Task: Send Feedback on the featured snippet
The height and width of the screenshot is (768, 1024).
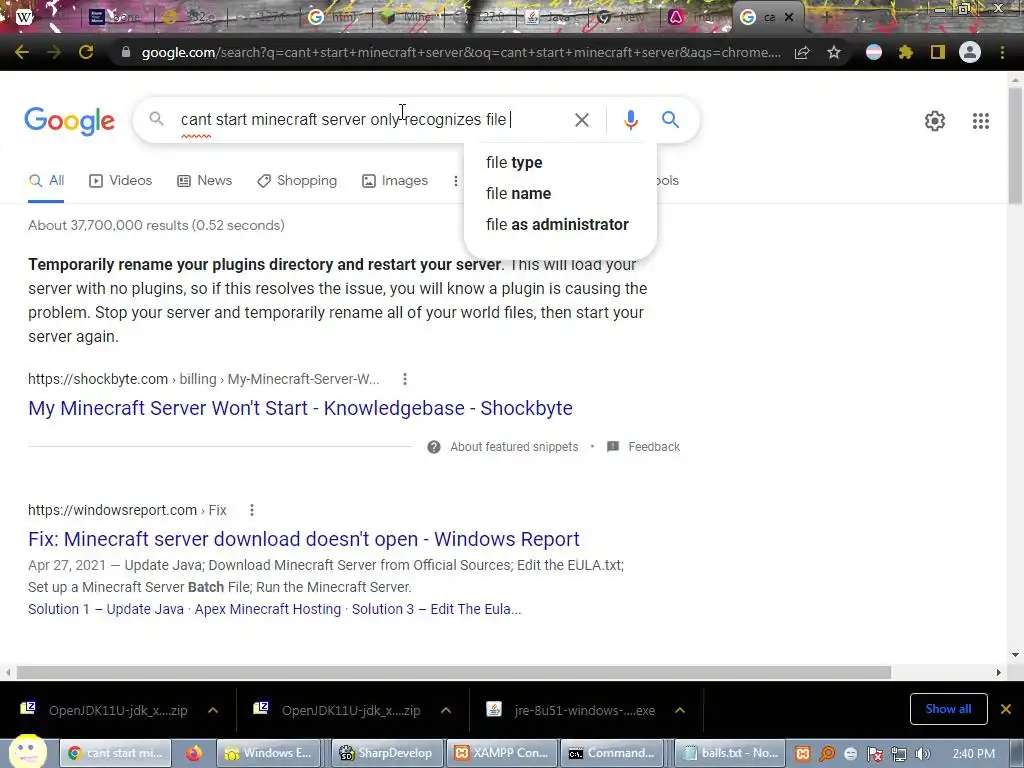Action: [x=644, y=447]
